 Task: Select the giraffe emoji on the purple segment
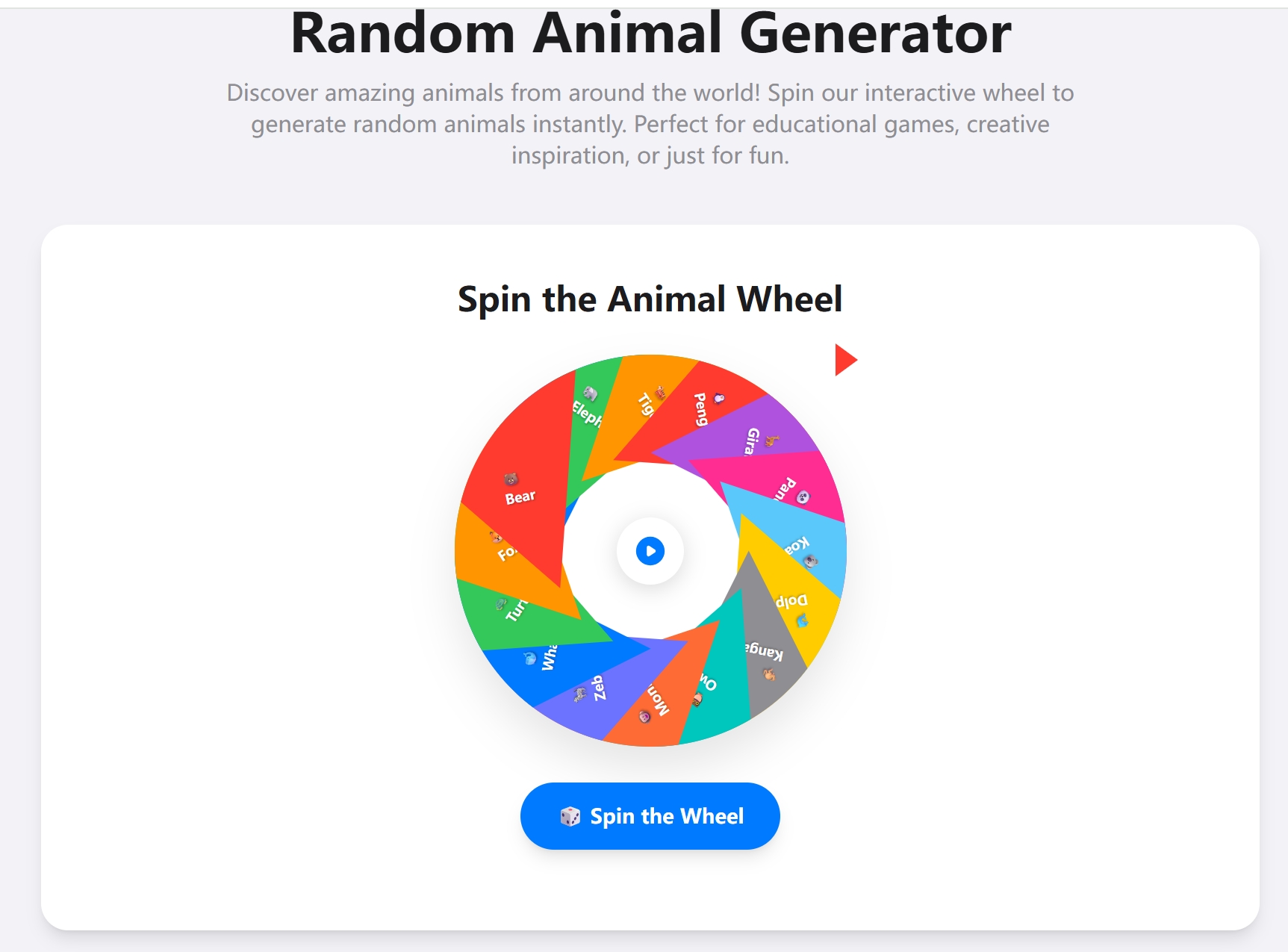[x=771, y=441]
